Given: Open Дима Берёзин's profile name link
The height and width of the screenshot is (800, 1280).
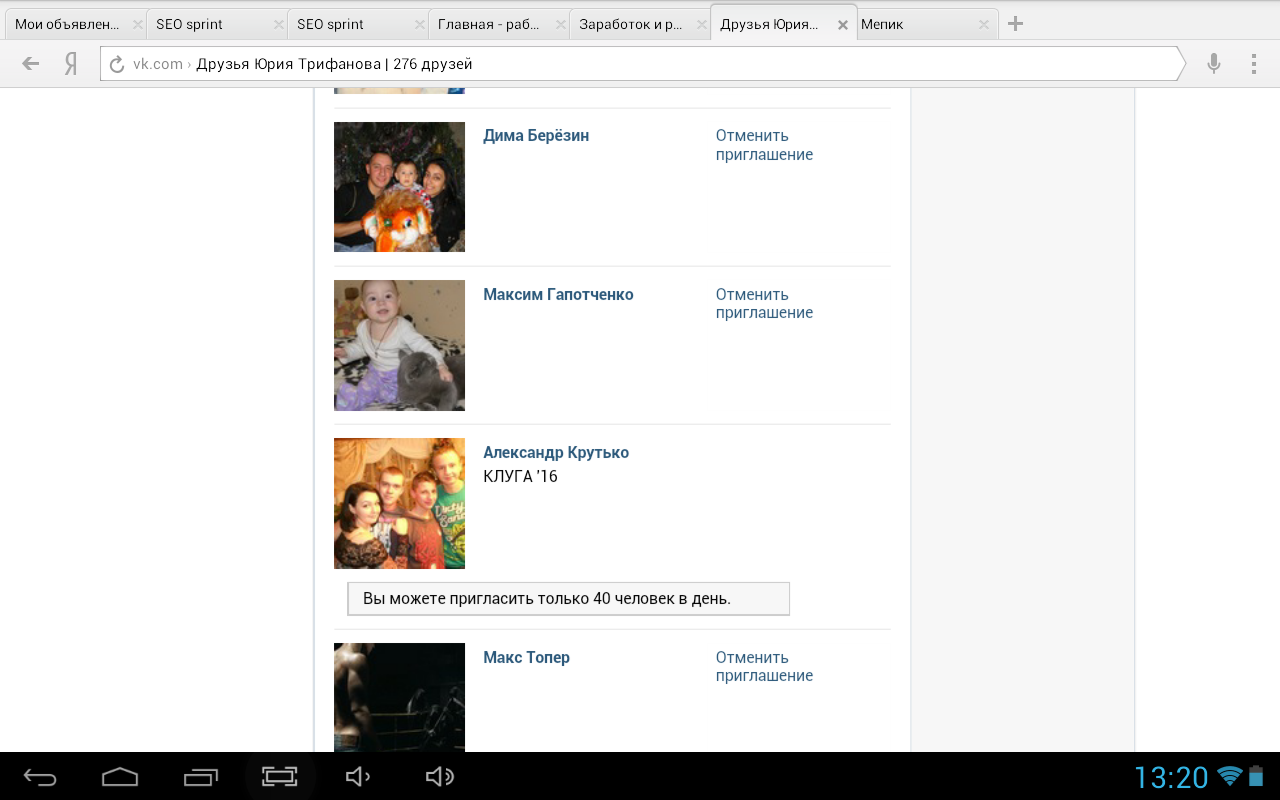Looking at the screenshot, I should pyautogui.click(x=536, y=136).
